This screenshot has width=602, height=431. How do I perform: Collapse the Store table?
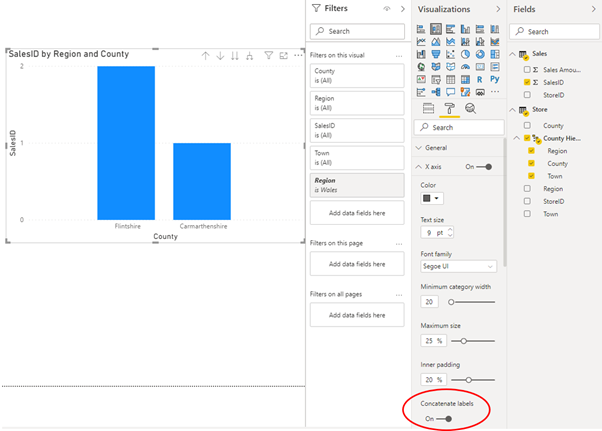(513, 110)
